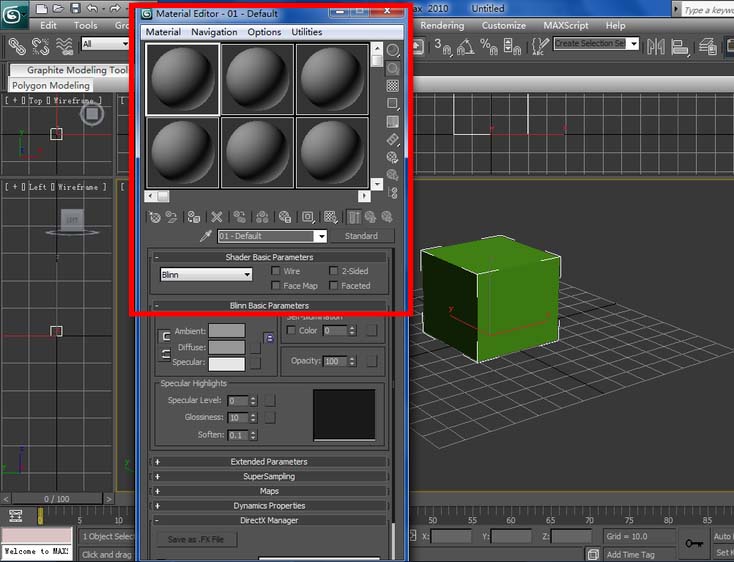This screenshot has height=562, width=734.
Task: Open the Blinn shader type dropdown
Action: click(206, 274)
